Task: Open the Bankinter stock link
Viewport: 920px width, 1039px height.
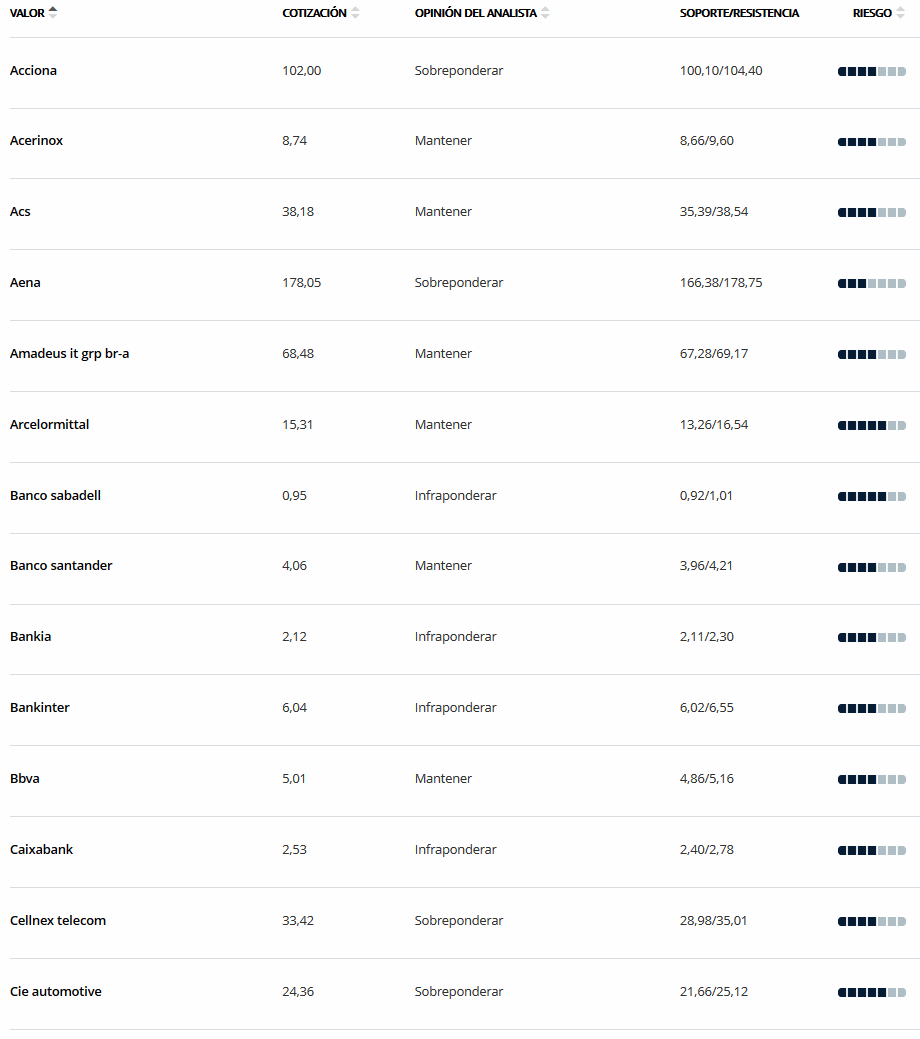Action: pos(40,707)
